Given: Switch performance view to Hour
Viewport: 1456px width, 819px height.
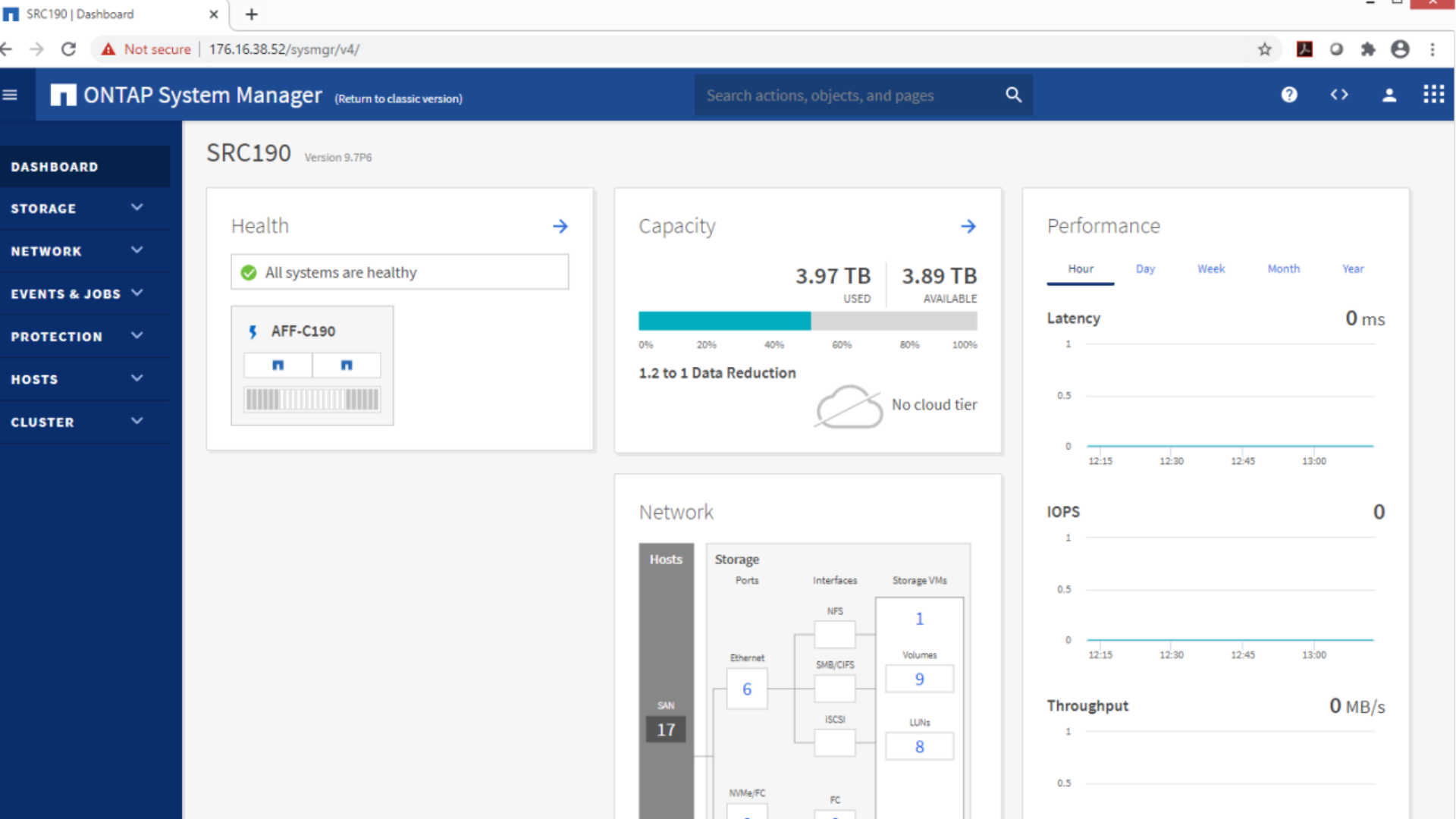Looking at the screenshot, I should click(1081, 269).
